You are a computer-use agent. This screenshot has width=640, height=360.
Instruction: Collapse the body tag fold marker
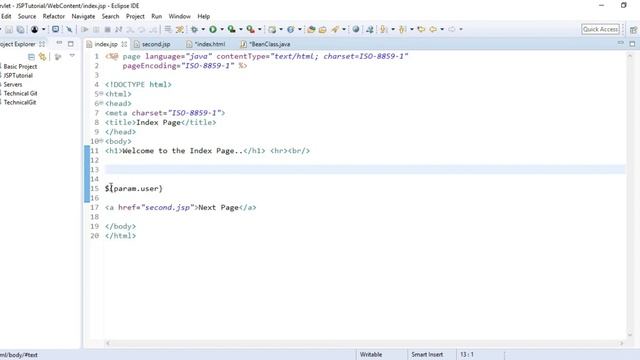point(101,141)
